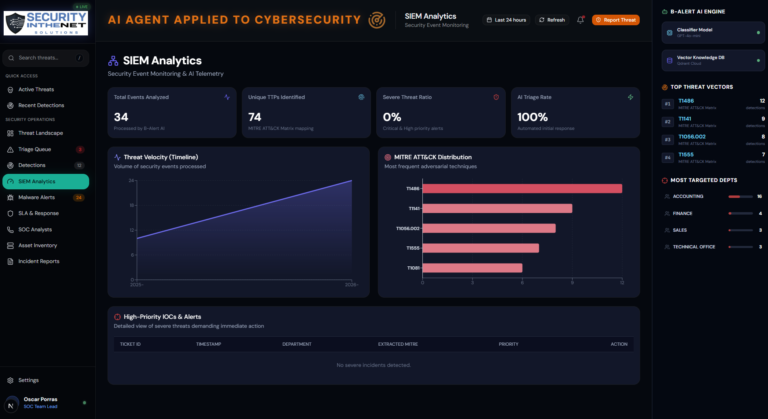Screen dimensions: 768x419
Task: Open the Last 24 hours time range selector
Action: 506,20
